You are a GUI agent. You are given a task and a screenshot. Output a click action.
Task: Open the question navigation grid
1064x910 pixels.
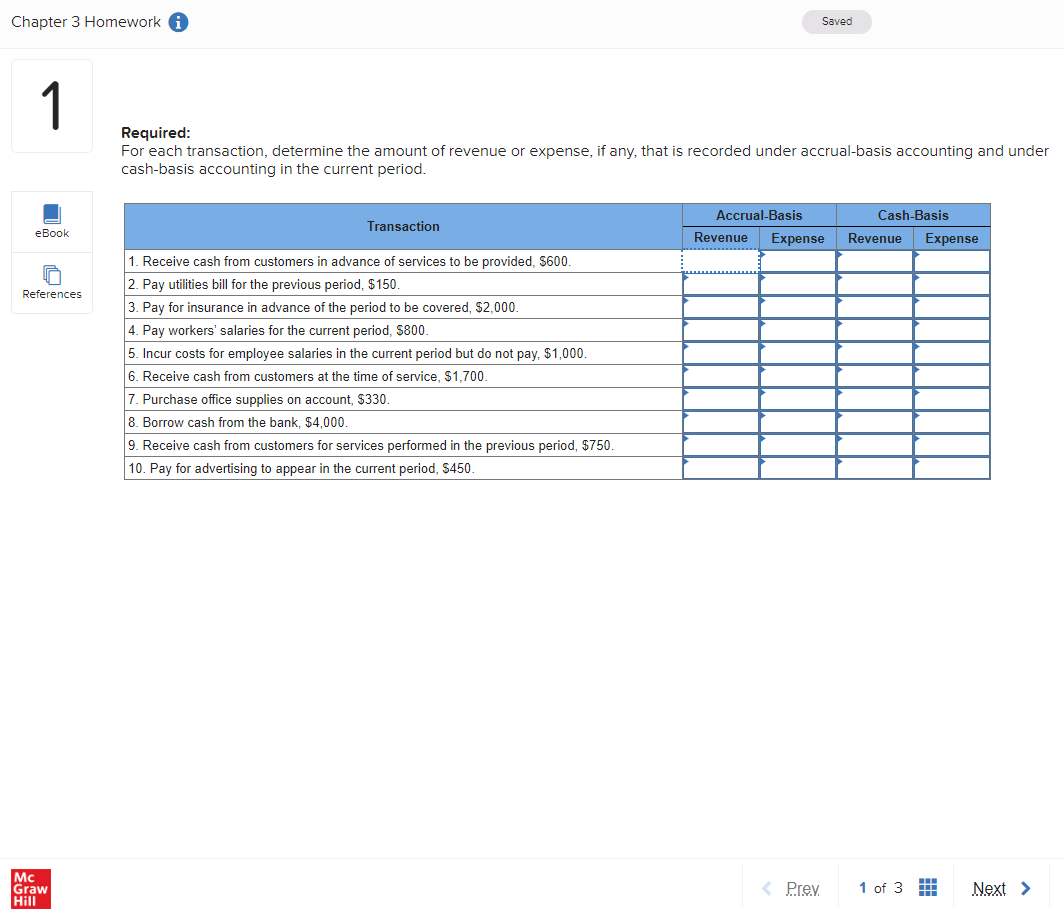click(x=927, y=887)
